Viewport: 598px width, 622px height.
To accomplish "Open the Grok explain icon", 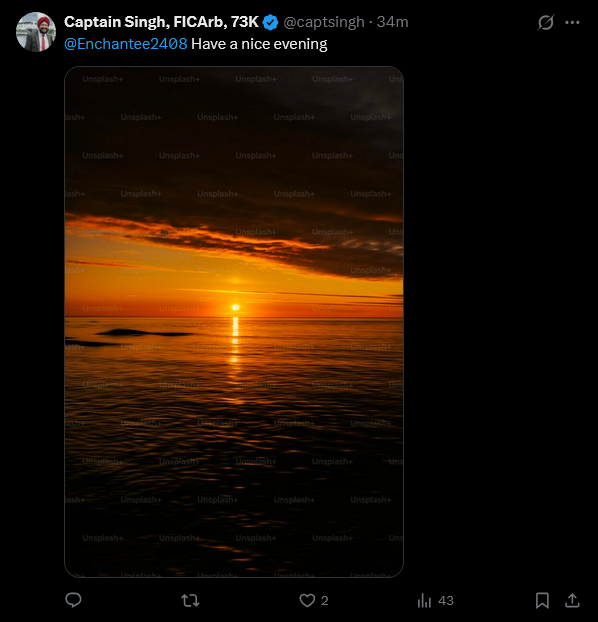I will coord(546,23).
